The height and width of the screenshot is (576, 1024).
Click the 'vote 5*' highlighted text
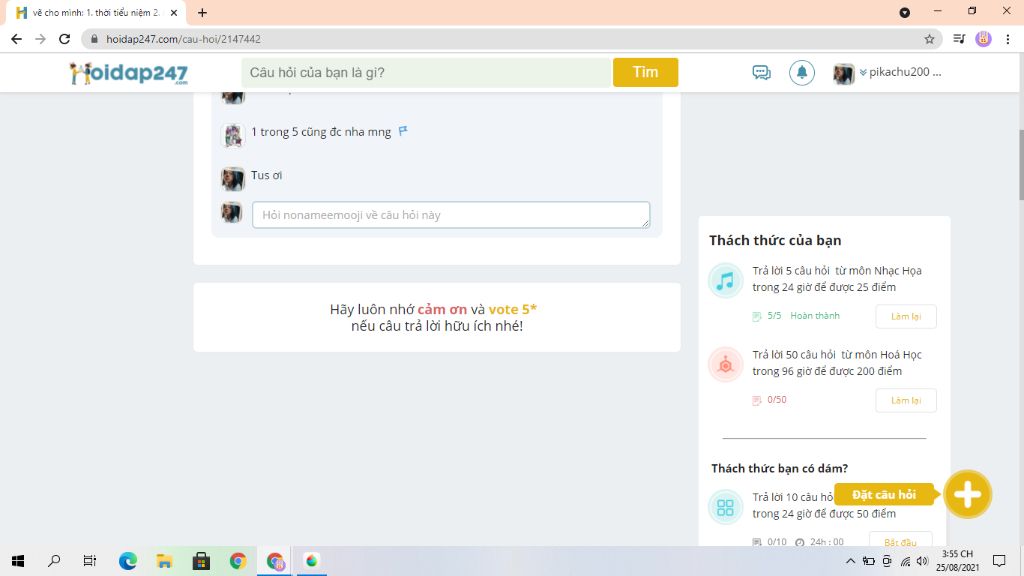pos(513,310)
